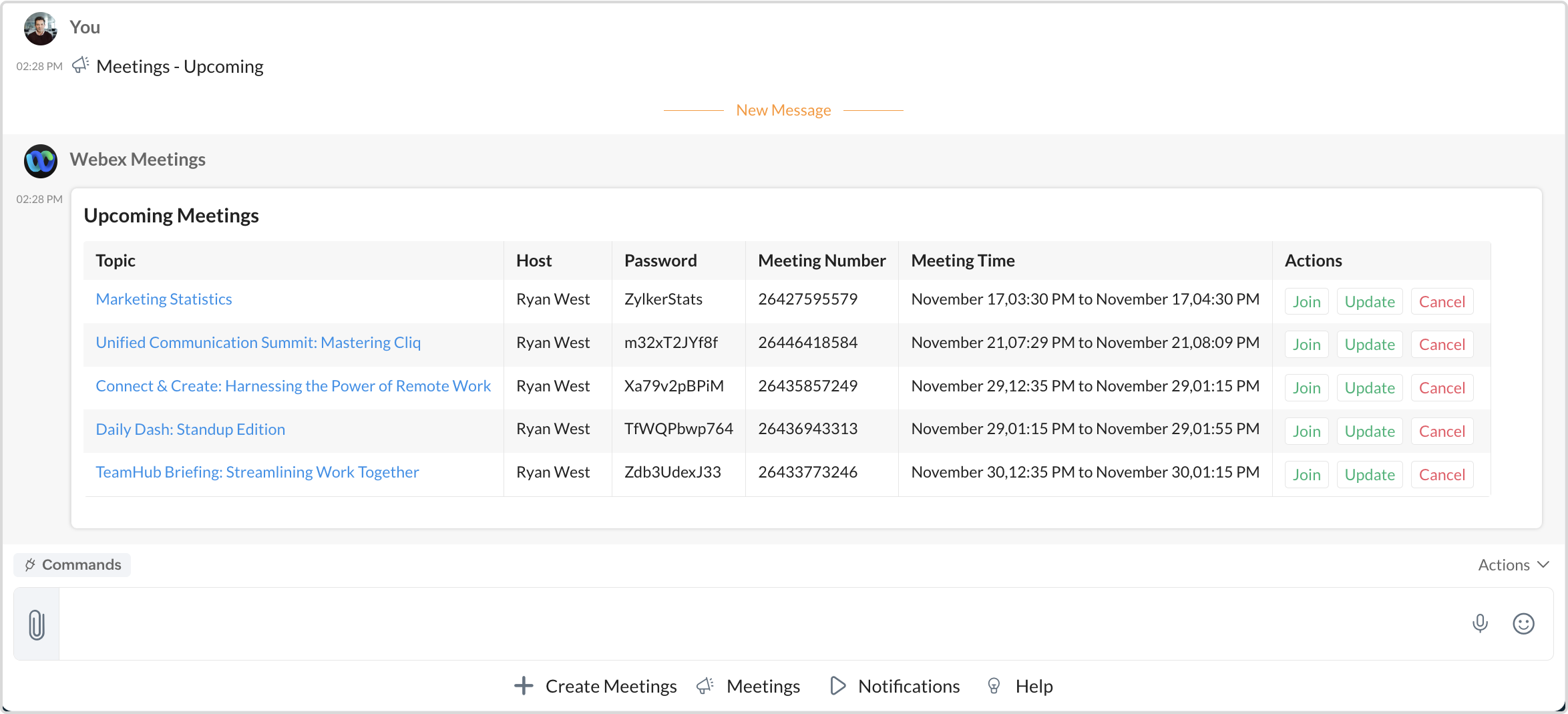Cancel the Daily Dash: Standup Edition meeting
Viewport: 1568px width, 714px height.
coord(1442,431)
